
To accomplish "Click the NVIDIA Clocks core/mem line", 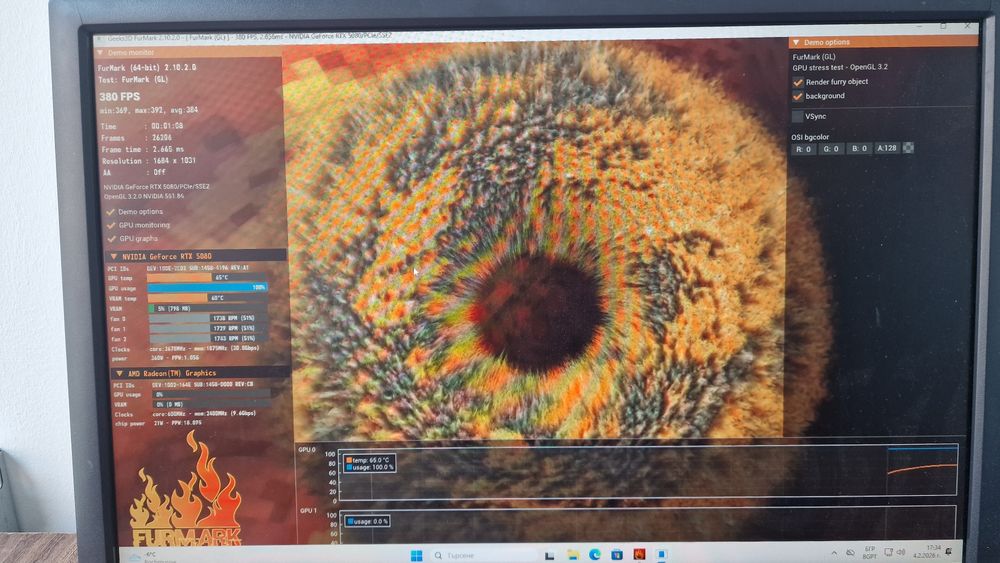I will point(184,349).
